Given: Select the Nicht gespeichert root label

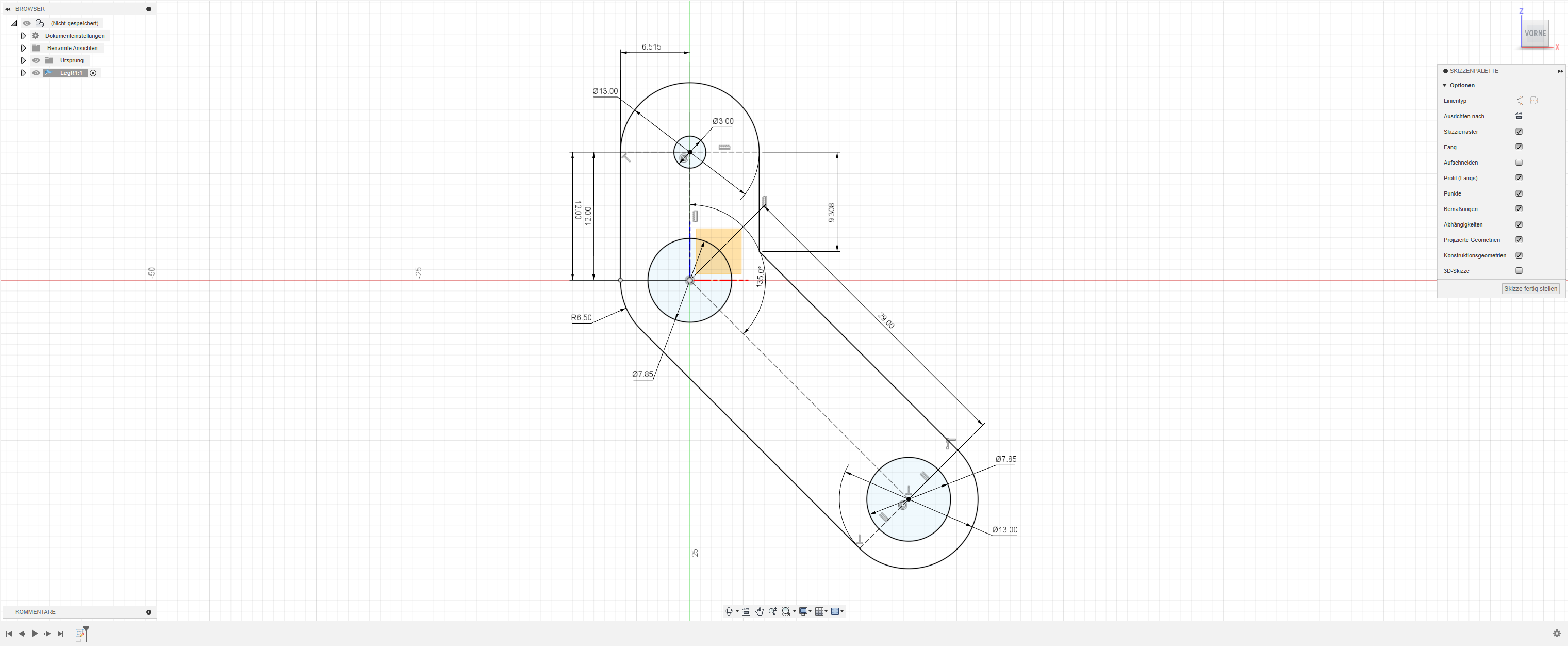Looking at the screenshot, I should 75,23.
